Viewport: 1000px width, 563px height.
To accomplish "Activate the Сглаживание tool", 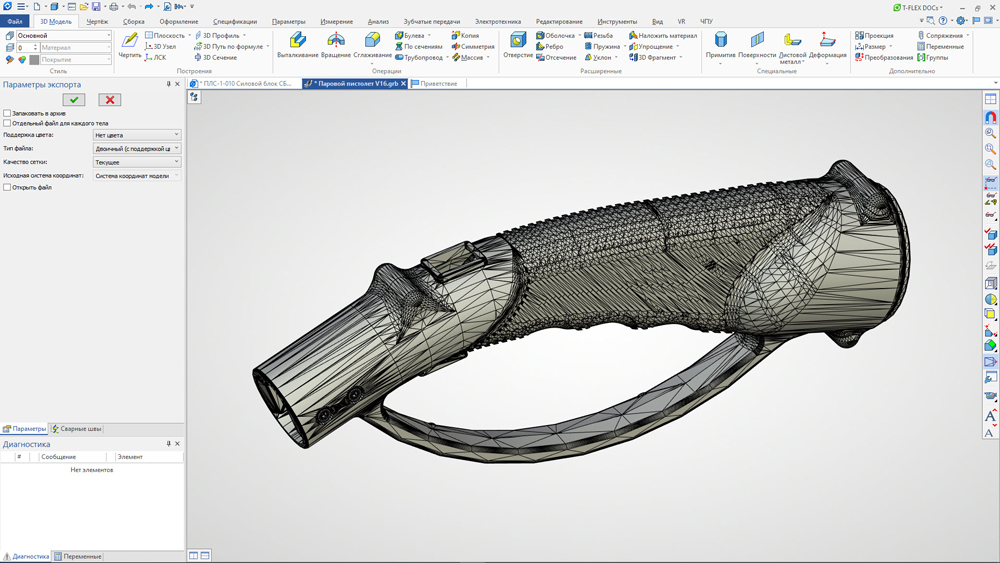I will (x=372, y=44).
